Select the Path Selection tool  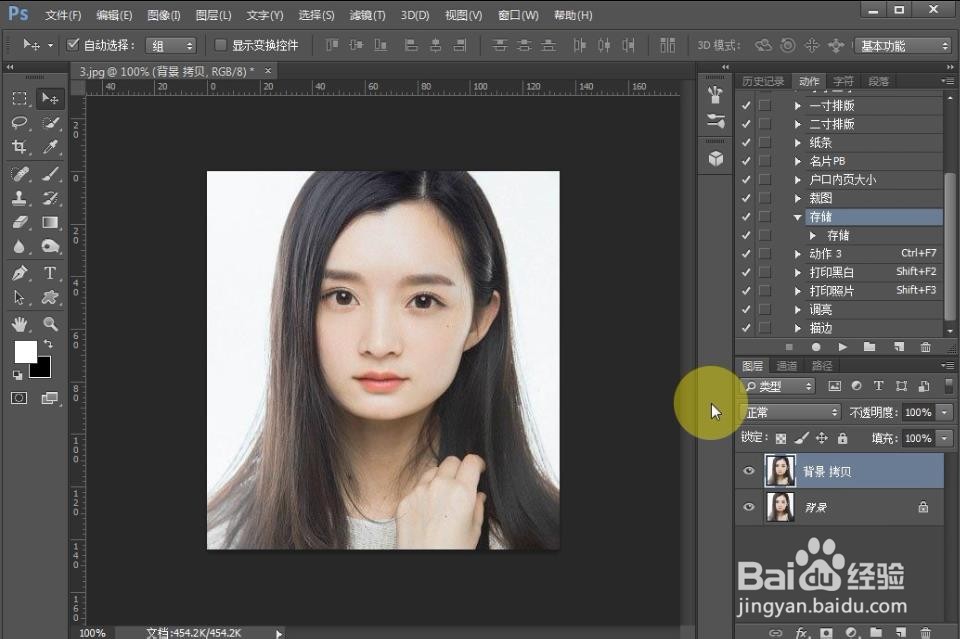coord(20,297)
